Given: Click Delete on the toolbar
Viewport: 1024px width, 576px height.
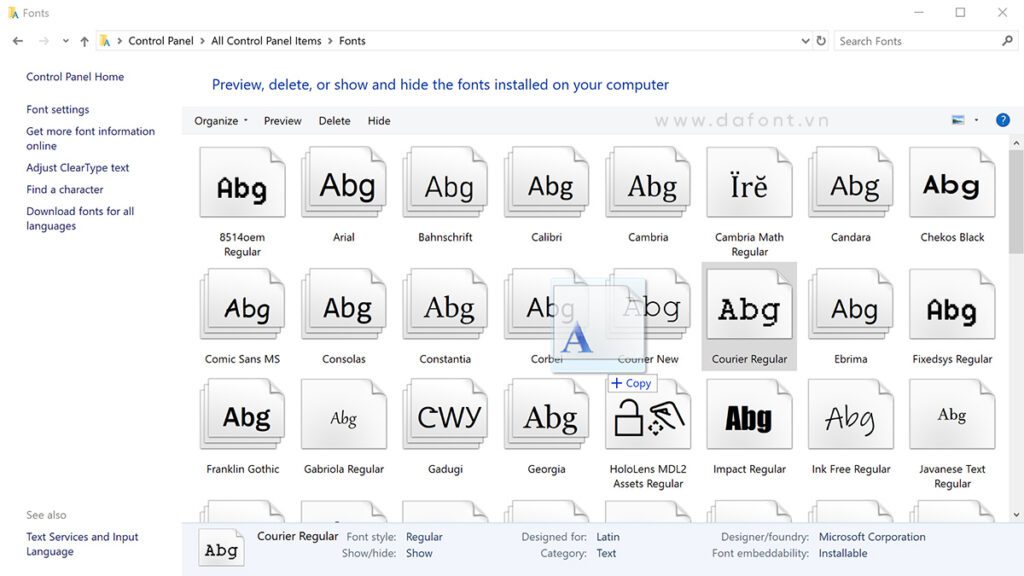Looking at the screenshot, I should coord(334,120).
